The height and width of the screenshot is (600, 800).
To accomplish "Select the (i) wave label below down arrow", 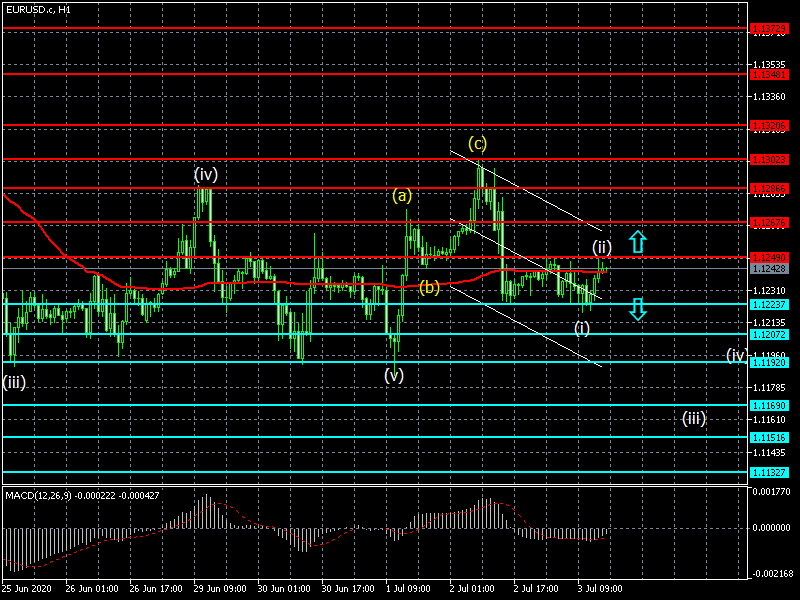I will pos(582,328).
